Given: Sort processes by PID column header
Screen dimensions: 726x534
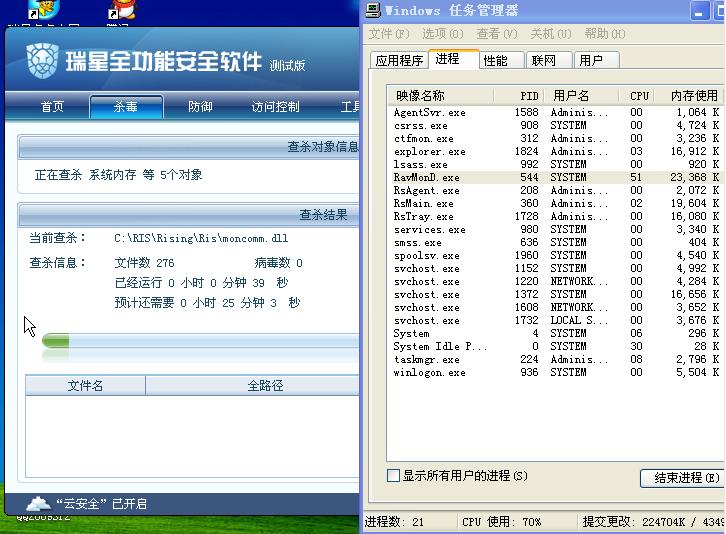Looking at the screenshot, I should tap(519, 96).
